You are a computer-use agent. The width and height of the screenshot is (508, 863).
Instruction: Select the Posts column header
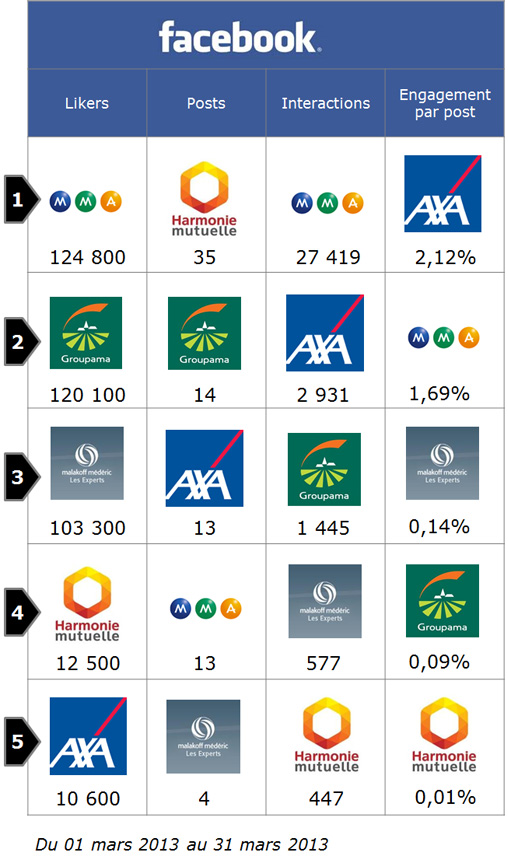[206, 103]
